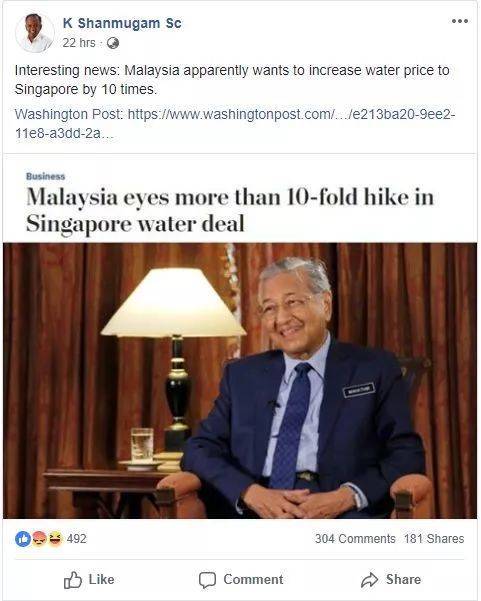Toggle Like on this post
This screenshot has width=481, height=601.
89,580
